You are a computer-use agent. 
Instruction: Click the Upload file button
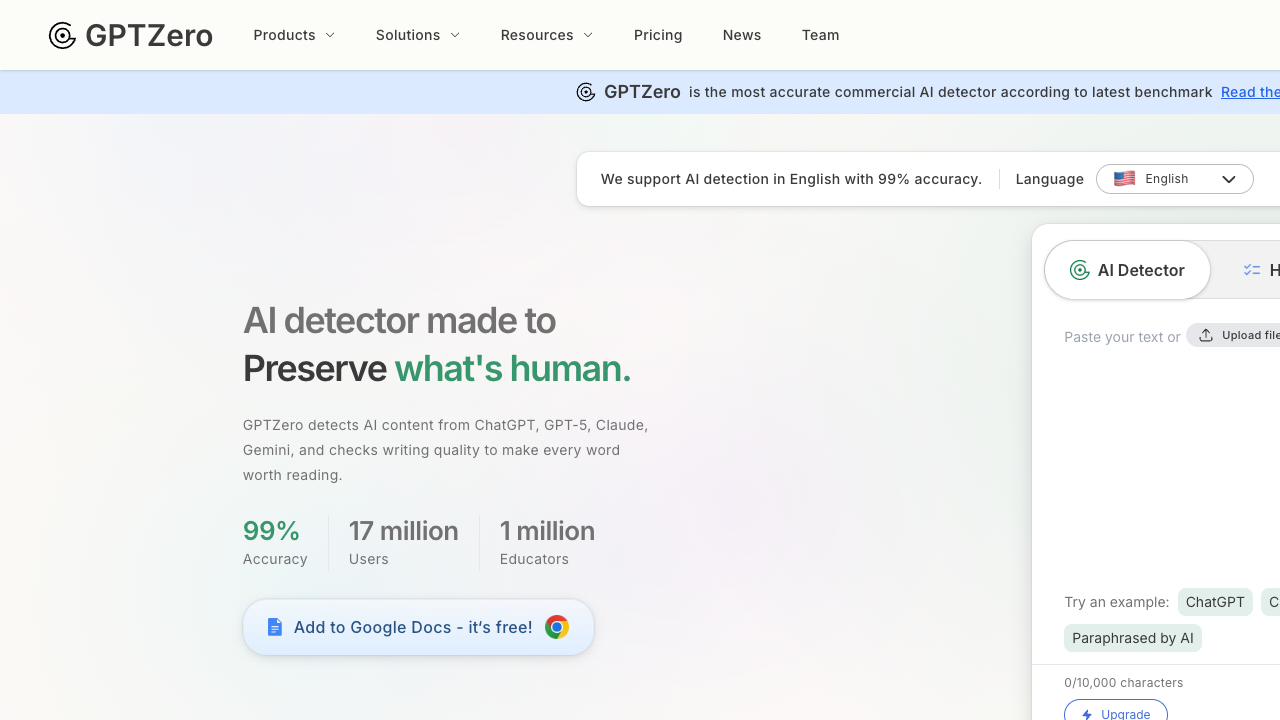click(x=1234, y=335)
